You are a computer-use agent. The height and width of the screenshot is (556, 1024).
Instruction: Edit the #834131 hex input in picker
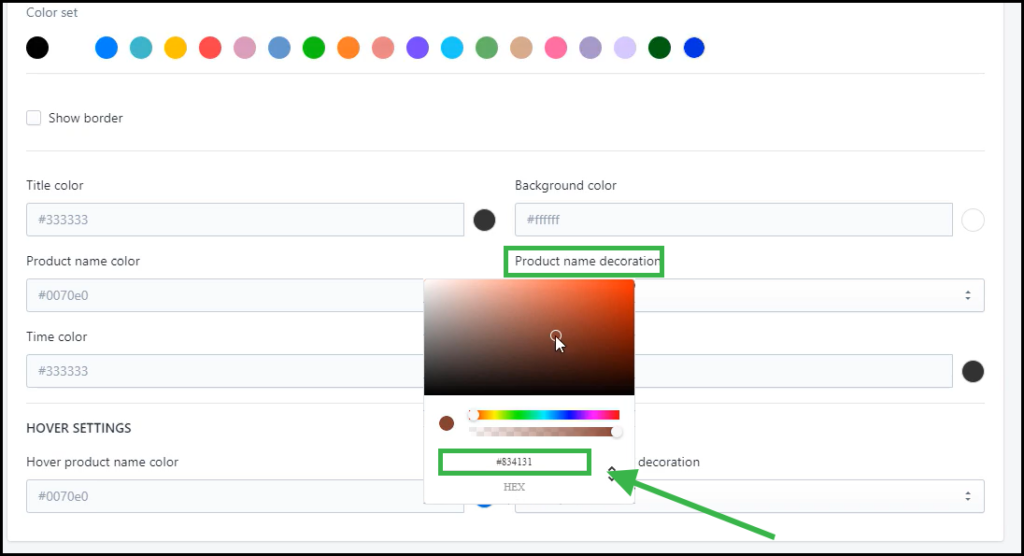[514, 462]
